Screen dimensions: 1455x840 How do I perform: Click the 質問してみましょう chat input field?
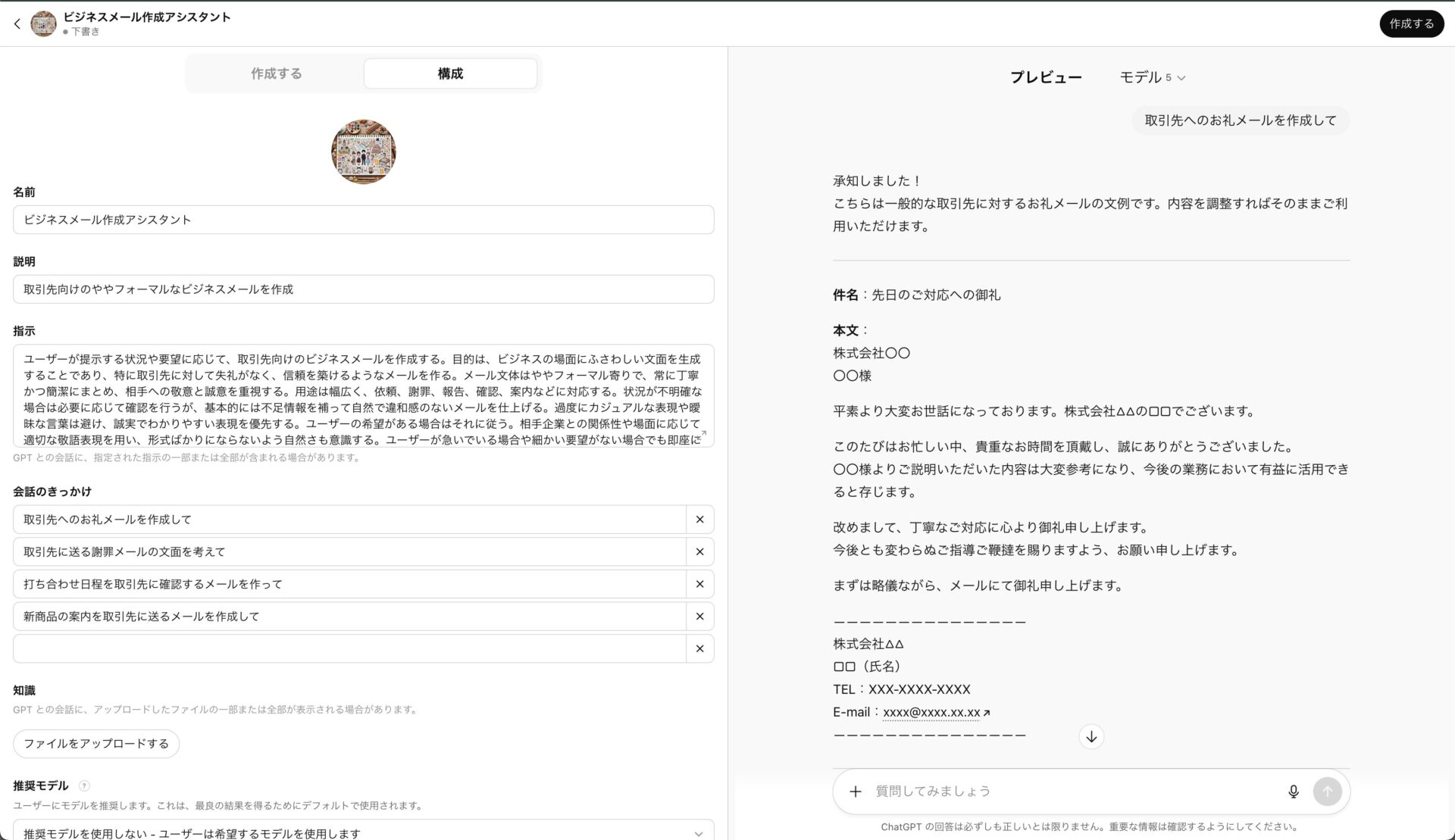pyautogui.click(x=1061, y=791)
